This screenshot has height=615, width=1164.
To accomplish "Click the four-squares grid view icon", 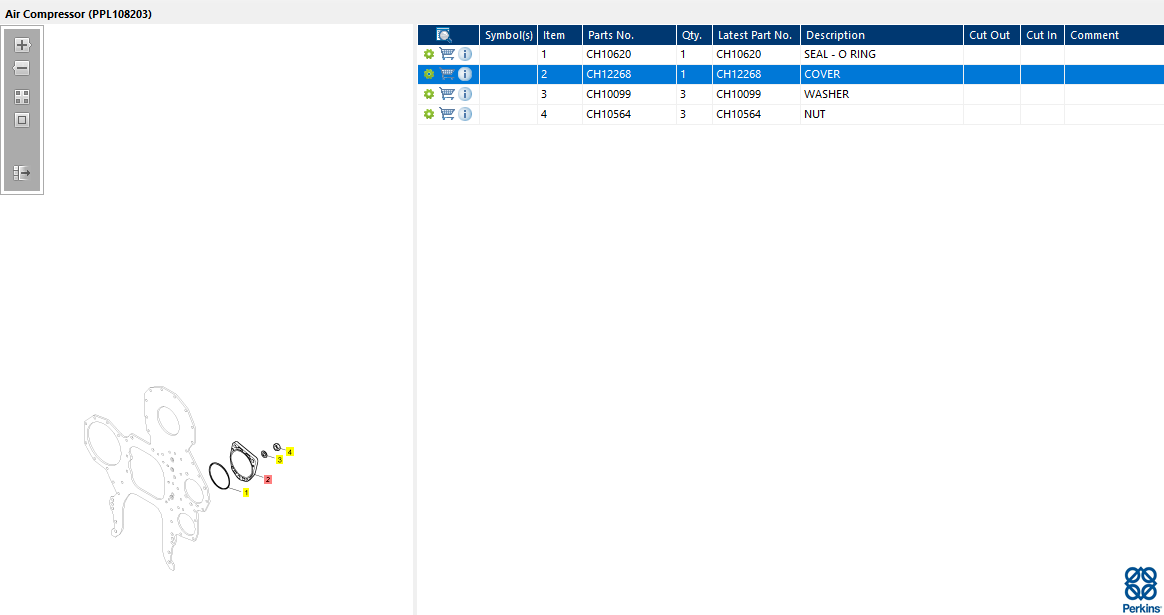I will click(x=22, y=97).
